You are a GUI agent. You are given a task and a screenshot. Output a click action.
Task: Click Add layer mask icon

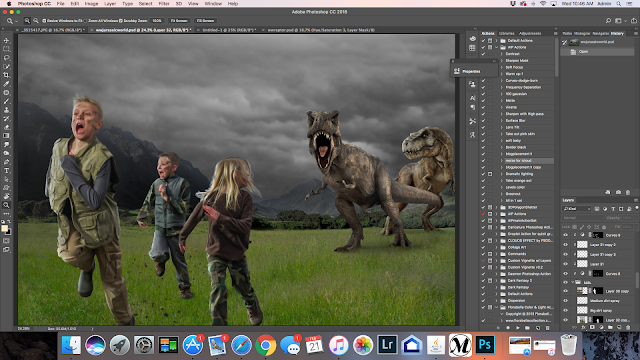(592, 327)
